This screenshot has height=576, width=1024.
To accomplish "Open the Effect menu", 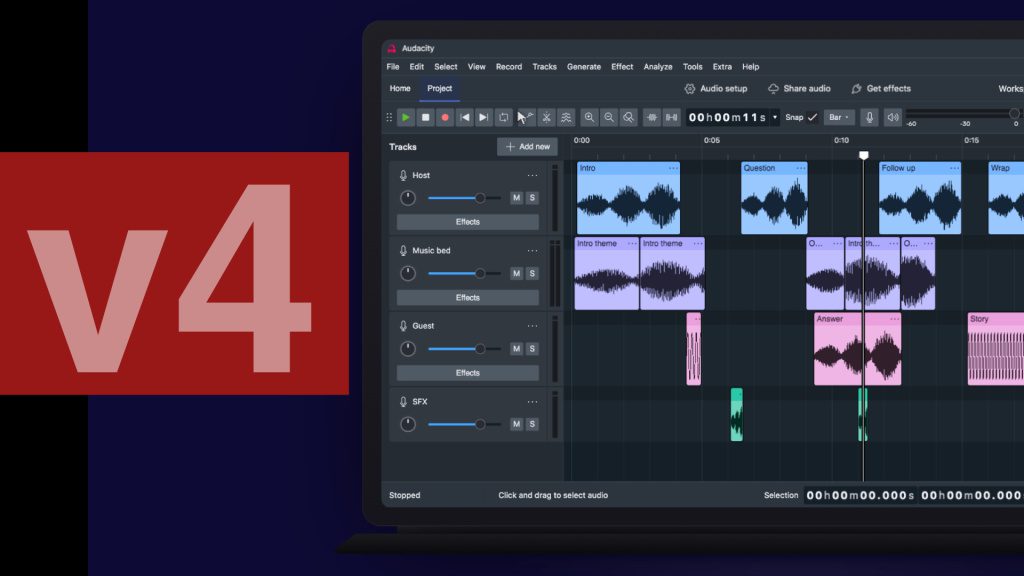I will tap(622, 67).
